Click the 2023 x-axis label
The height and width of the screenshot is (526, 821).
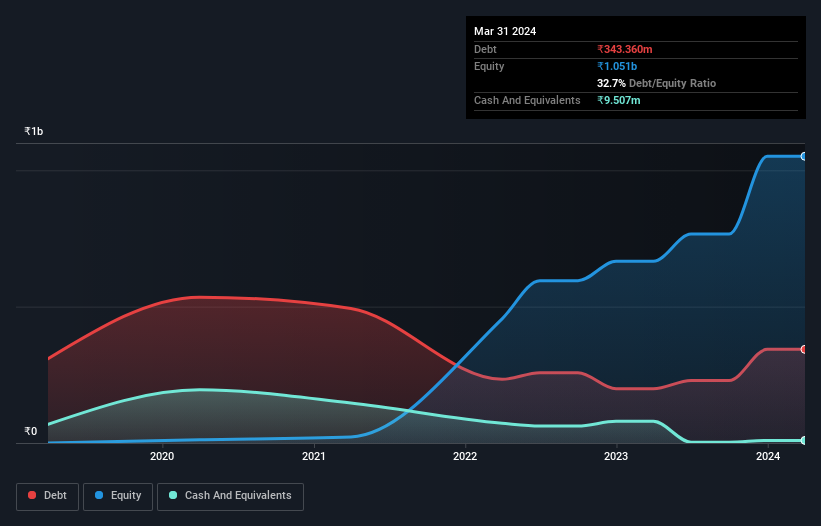tap(616, 456)
